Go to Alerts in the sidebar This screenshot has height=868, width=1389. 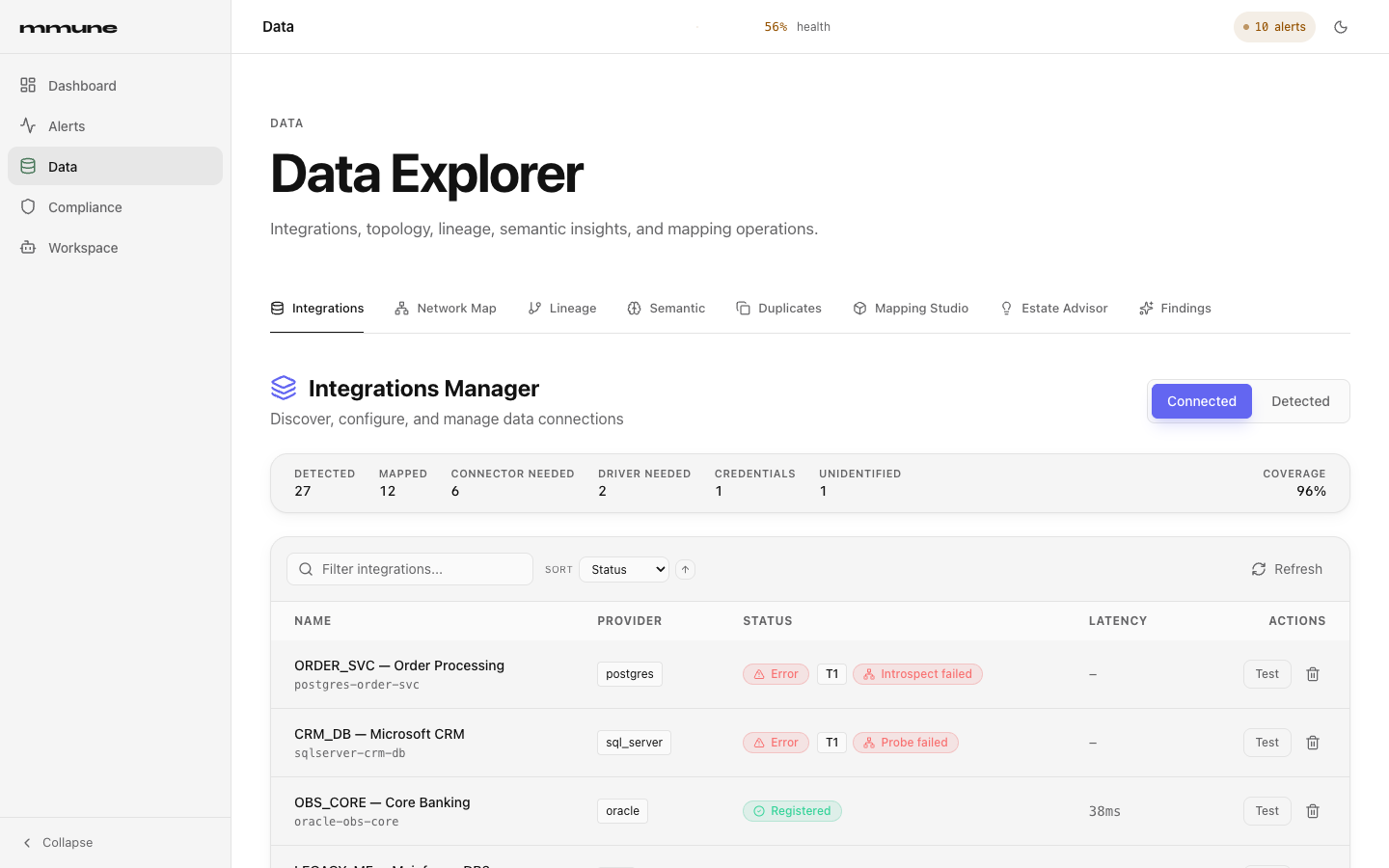pos(115,126)
